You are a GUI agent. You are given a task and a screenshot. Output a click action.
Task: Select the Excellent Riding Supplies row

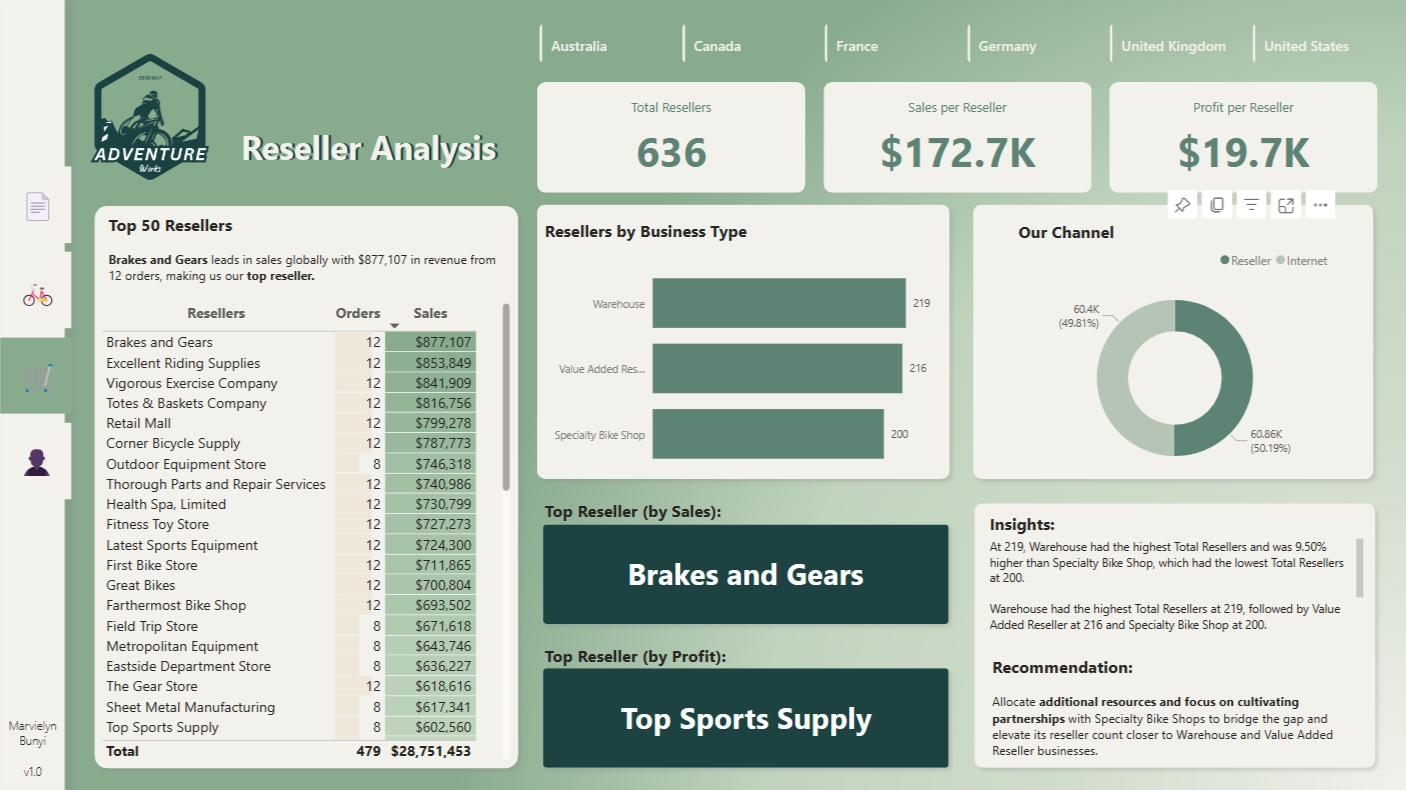click(290, 363)
